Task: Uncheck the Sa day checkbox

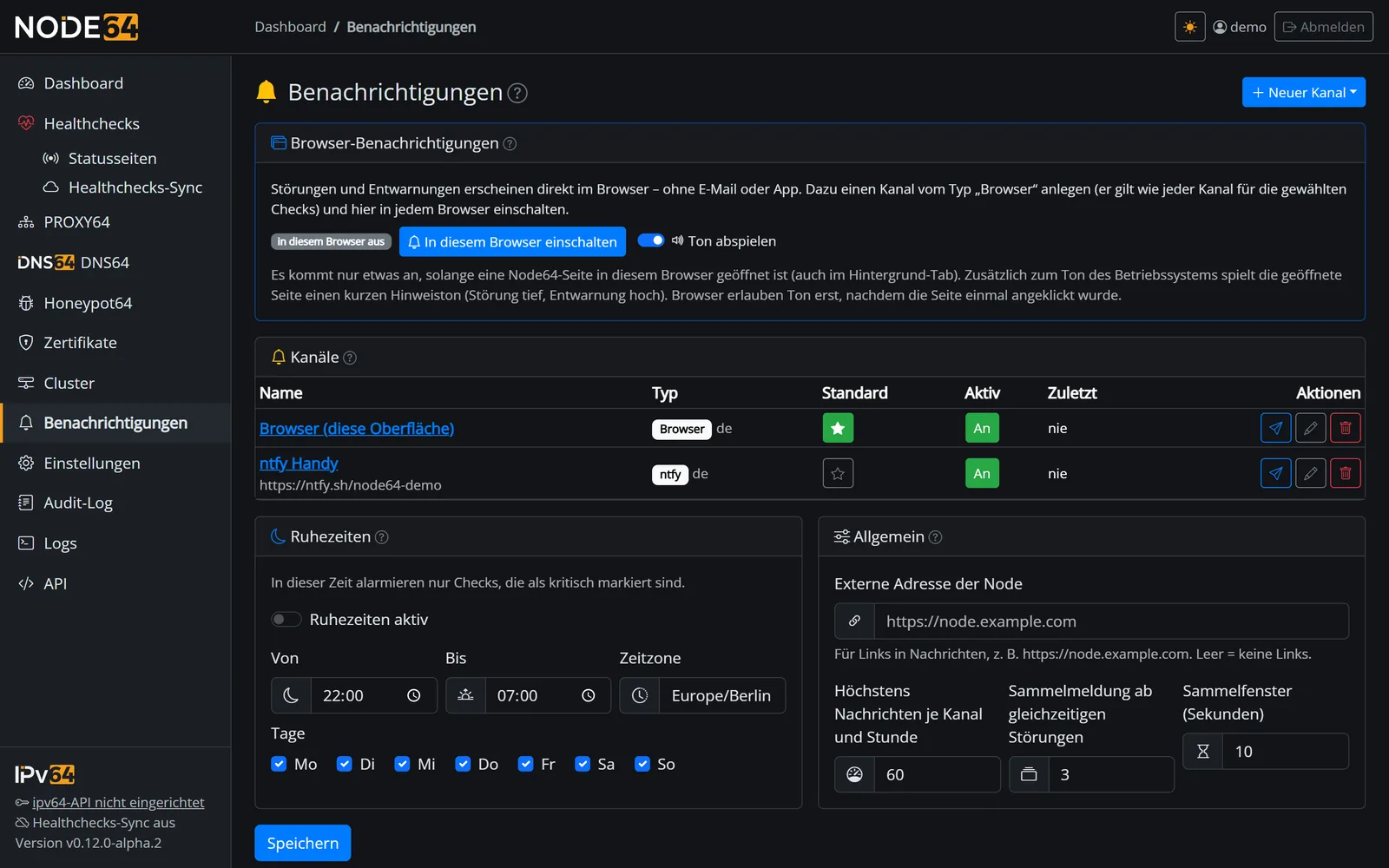Action: [583, 764]
